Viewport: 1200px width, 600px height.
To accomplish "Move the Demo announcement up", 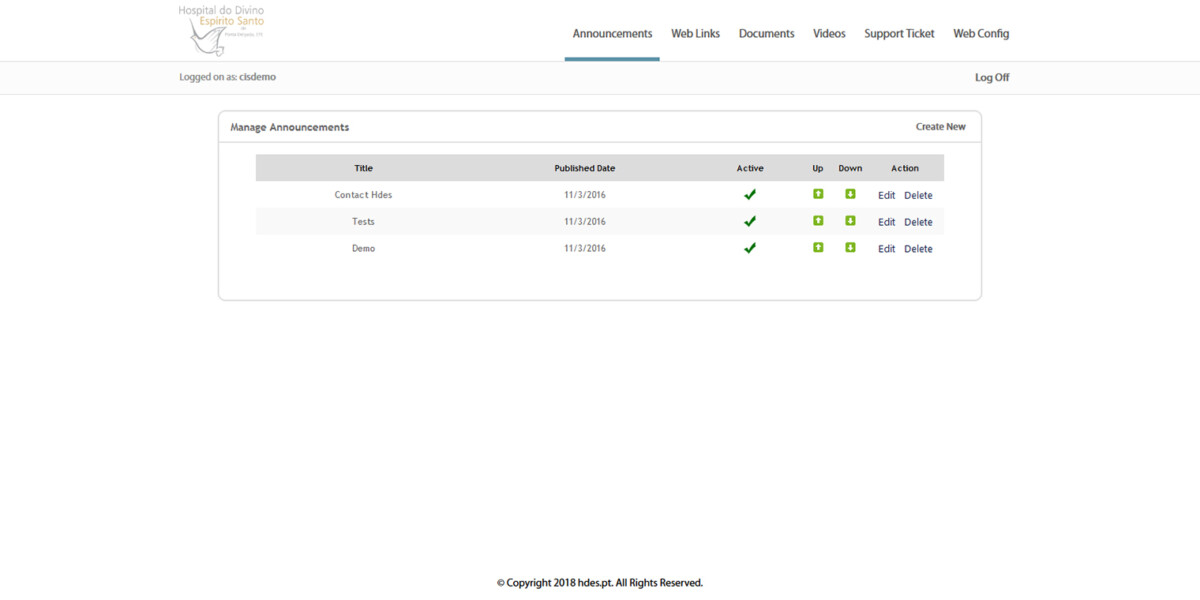I will click(x=817, y=248).
